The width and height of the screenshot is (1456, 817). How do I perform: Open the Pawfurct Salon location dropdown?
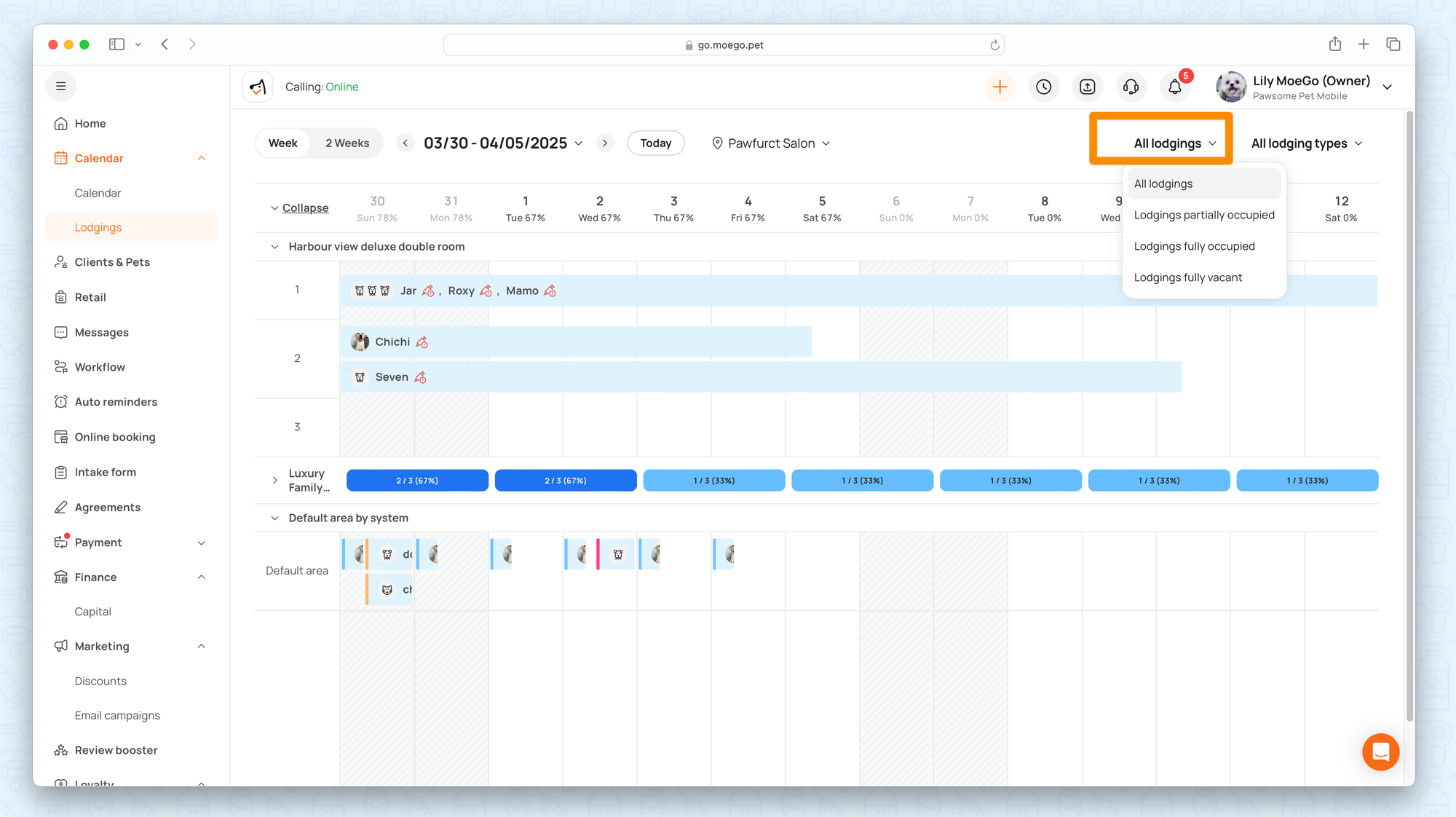771,143
